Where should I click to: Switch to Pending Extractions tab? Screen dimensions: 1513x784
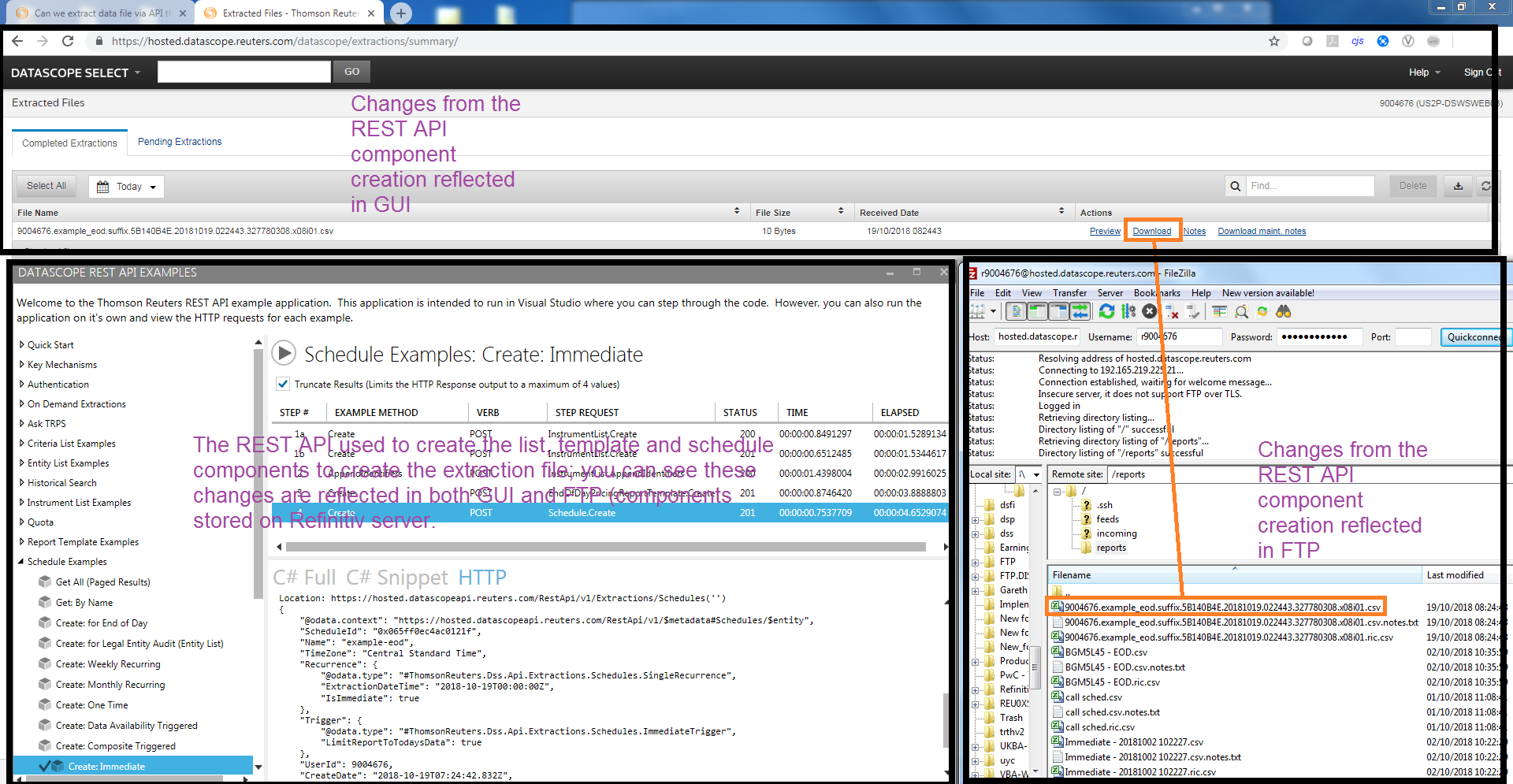coord(180,142)
